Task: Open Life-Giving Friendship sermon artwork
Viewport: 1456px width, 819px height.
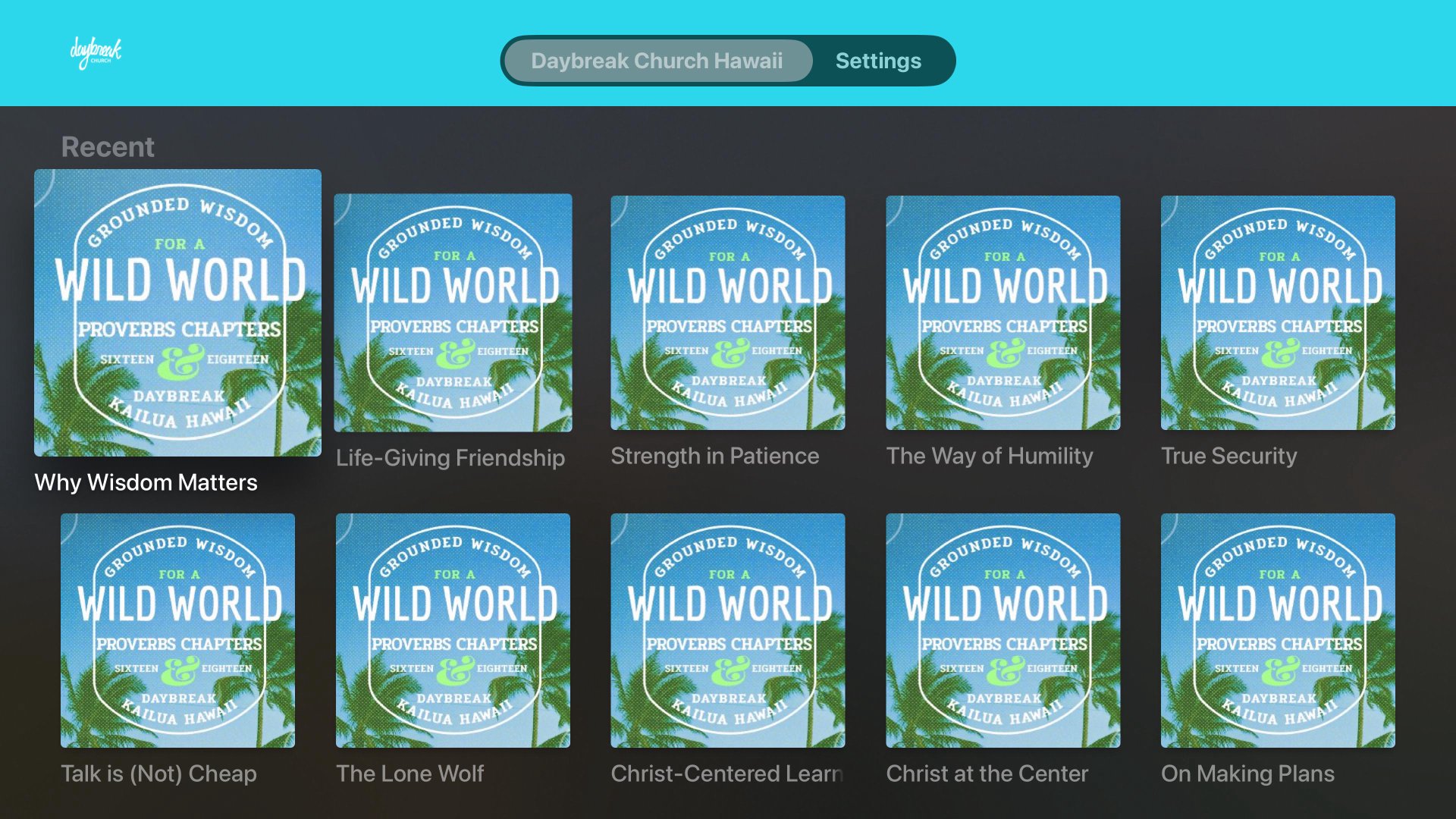Action: [x=453, y=312]
